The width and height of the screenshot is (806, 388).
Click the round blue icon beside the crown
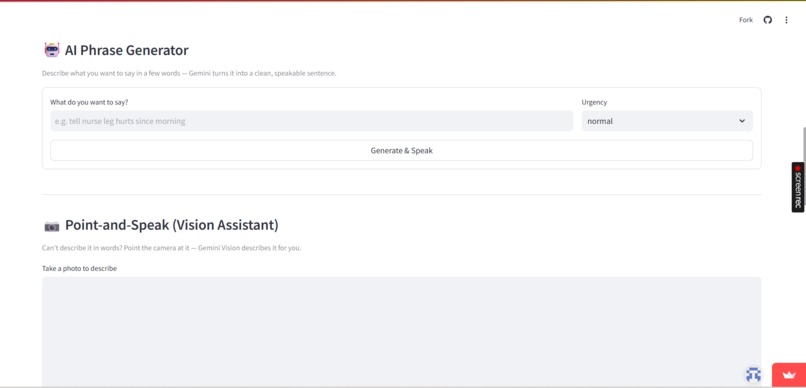(x=754, y=374)
